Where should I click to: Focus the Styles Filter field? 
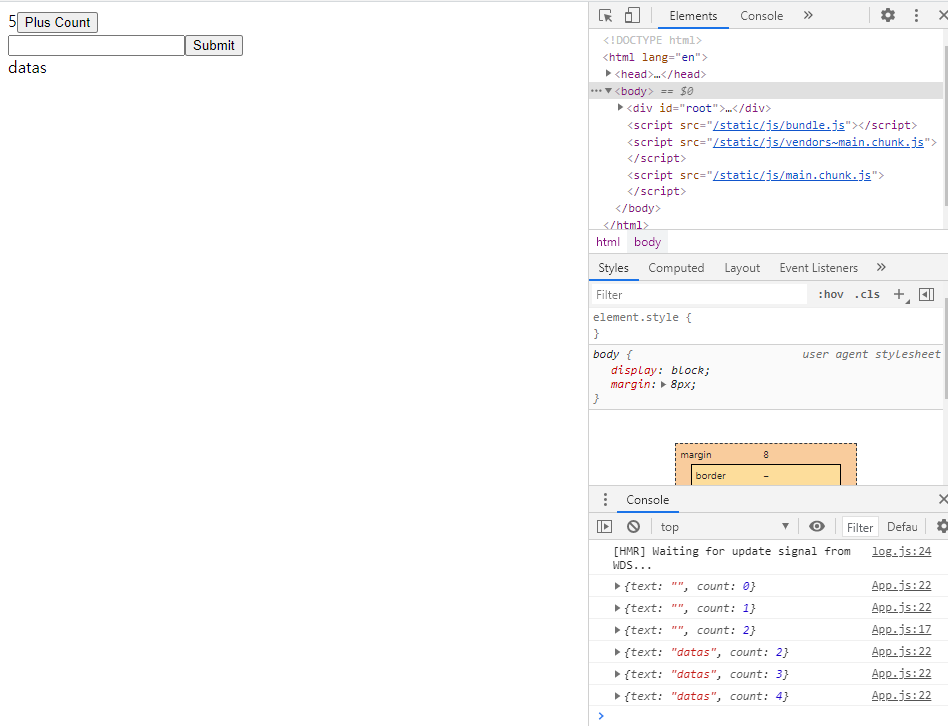[x=698, y=294]
